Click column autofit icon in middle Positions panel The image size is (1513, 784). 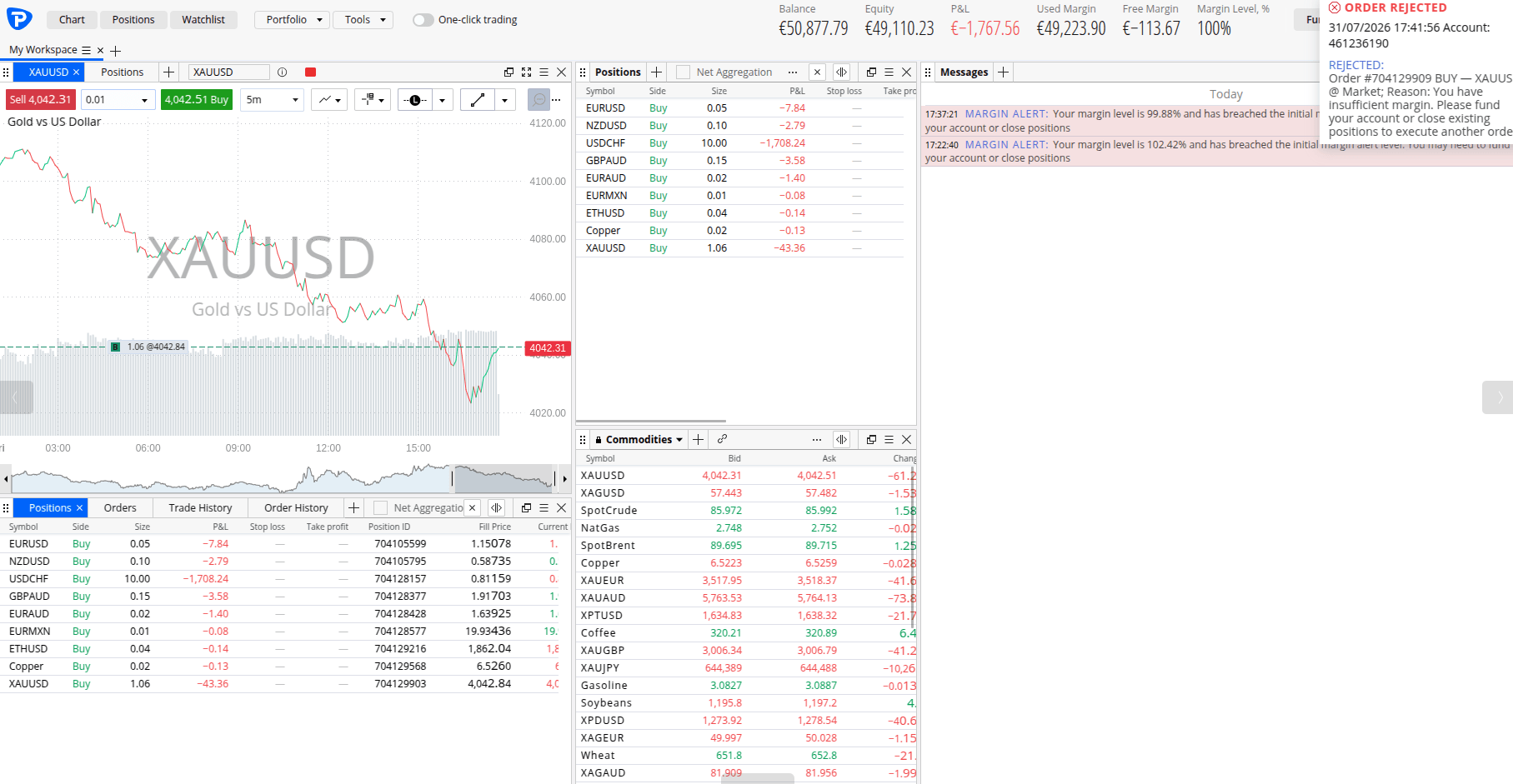pos(841,72)
